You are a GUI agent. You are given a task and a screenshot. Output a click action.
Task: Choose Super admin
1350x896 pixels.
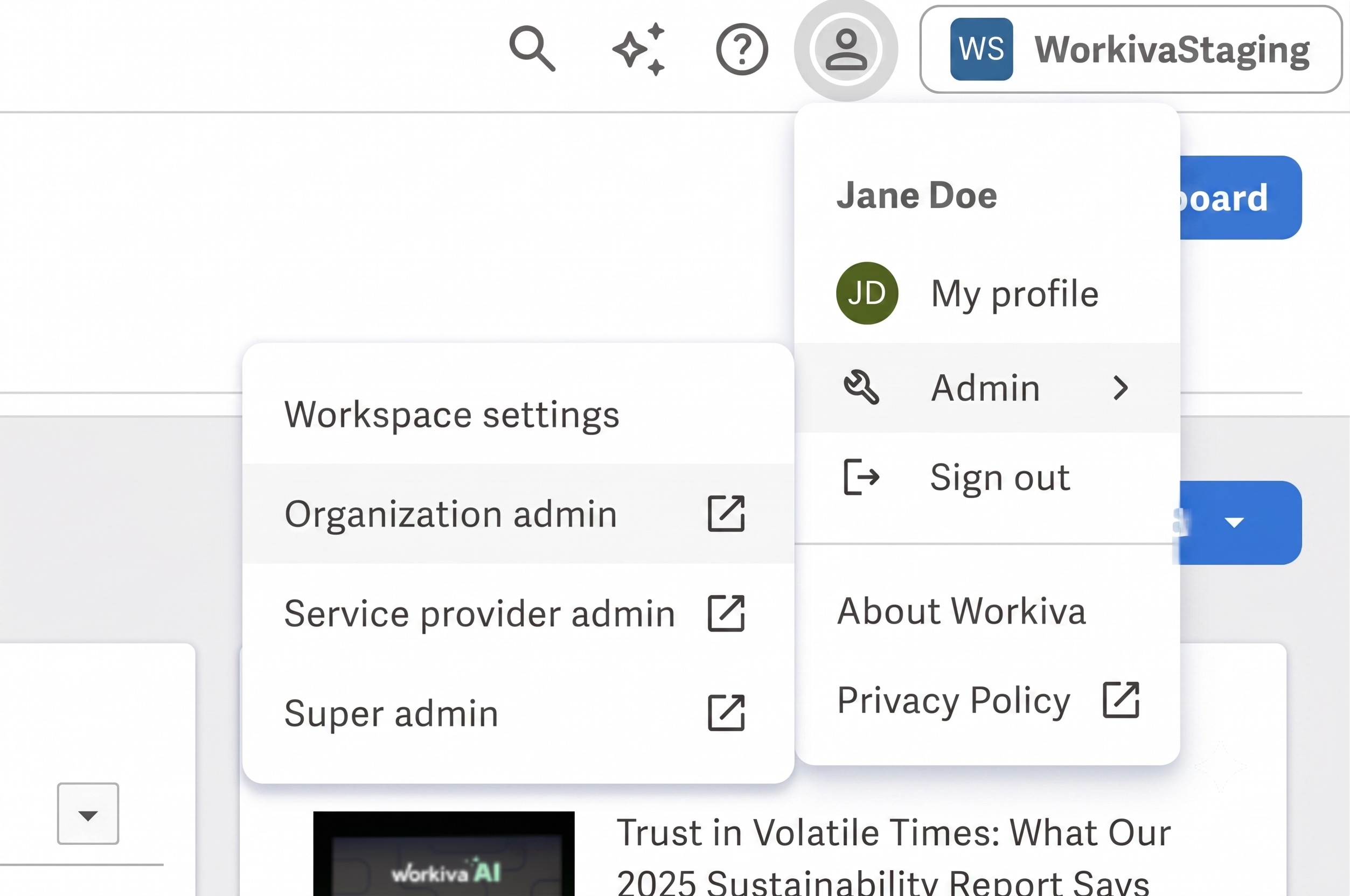click(518, 713)
